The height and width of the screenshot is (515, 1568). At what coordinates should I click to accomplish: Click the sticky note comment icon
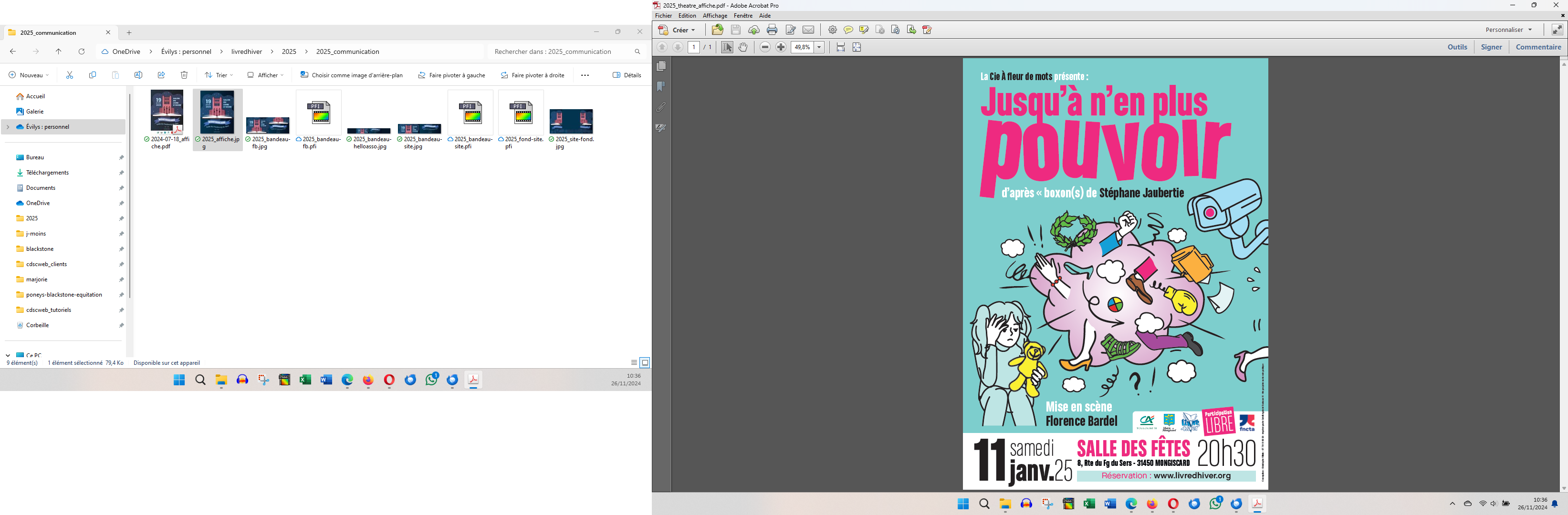click(x=848, y=30)
